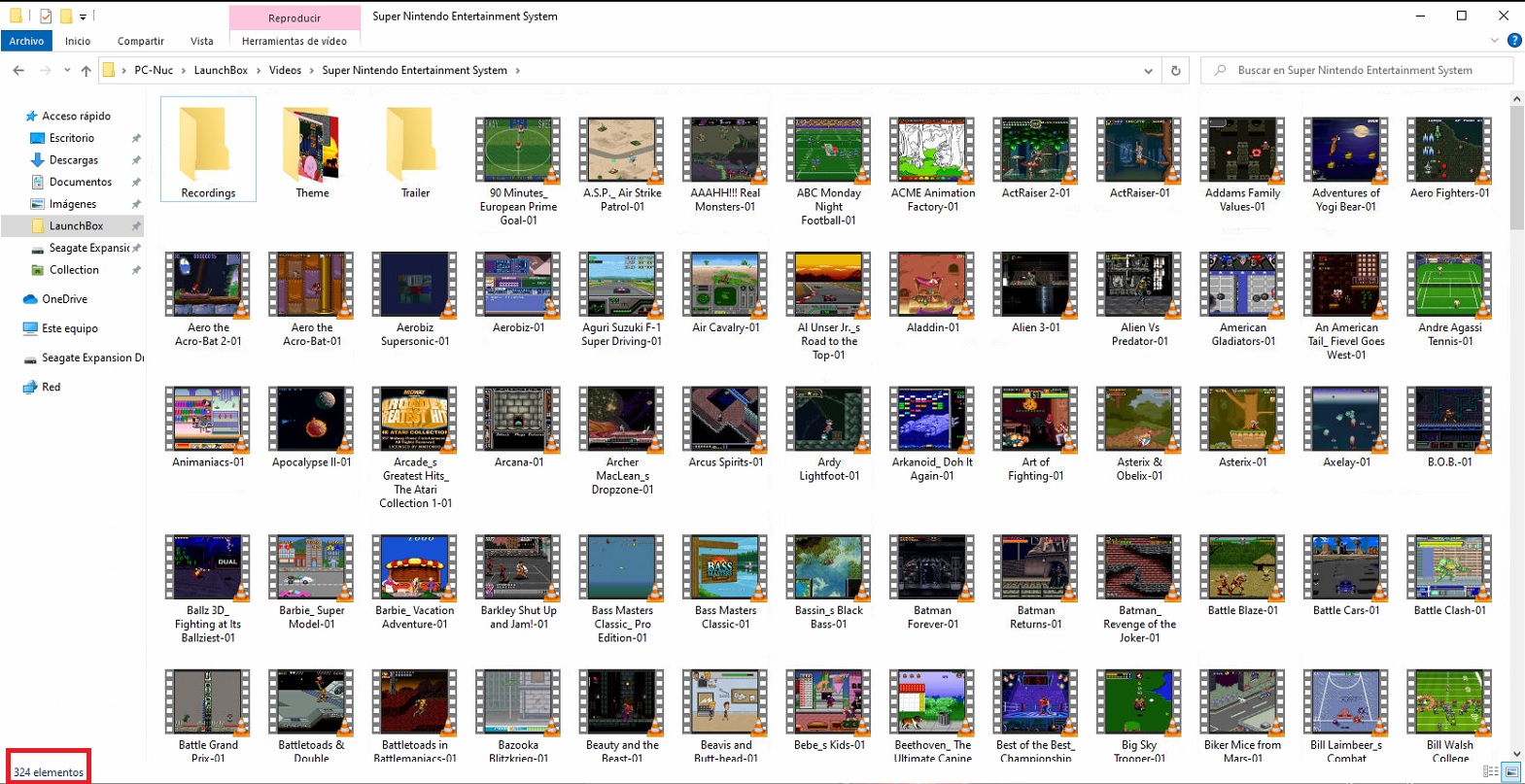Click search box for Super Nintendo folder
The width and height of the screenshot is (1525, 784).
1357,70
